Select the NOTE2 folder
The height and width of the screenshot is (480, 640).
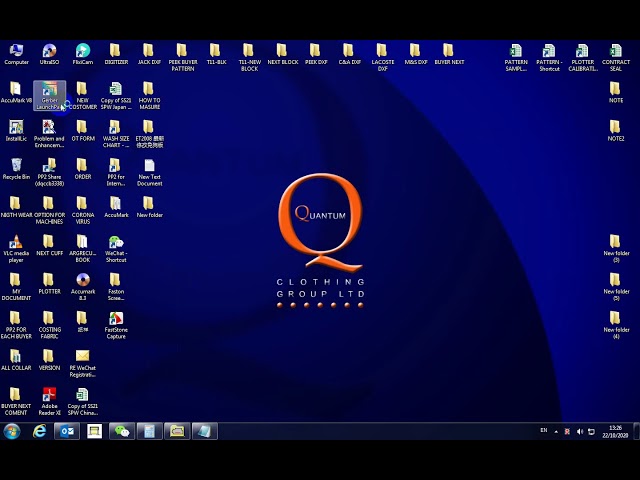pos(616,131)
